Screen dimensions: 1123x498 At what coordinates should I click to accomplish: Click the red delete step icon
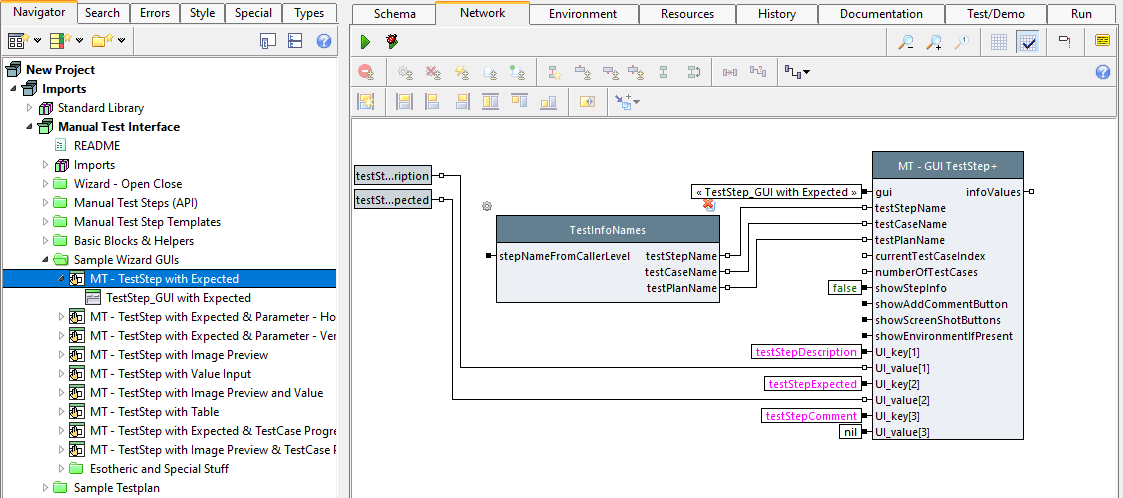pos(366,72)
